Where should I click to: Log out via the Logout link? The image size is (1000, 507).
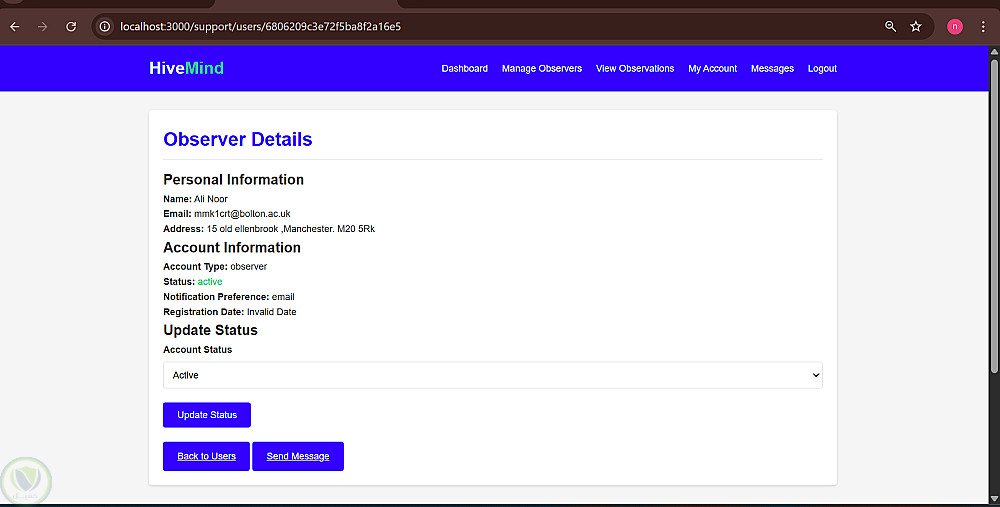tap(822, 68)
